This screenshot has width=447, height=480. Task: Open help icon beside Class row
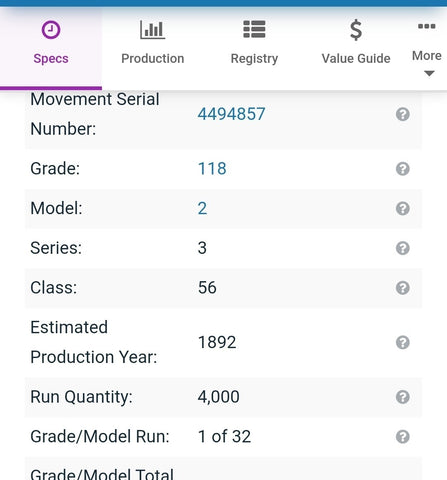[x=403, y=288]
